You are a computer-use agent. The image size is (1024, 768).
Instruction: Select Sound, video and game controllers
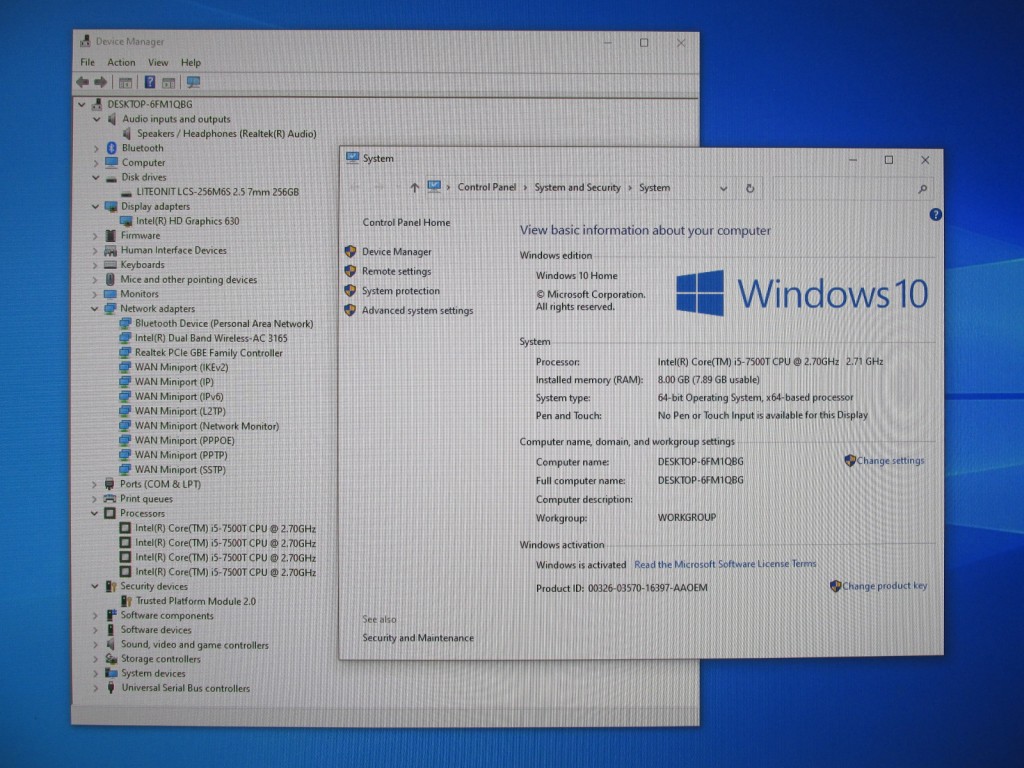pos(195,645)
